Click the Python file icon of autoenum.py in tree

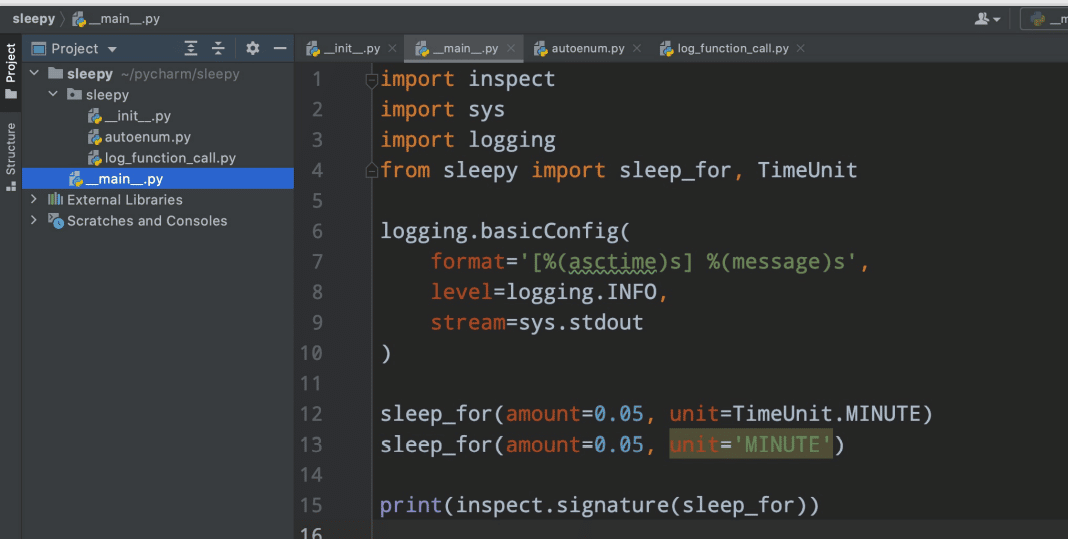[95, 137]
